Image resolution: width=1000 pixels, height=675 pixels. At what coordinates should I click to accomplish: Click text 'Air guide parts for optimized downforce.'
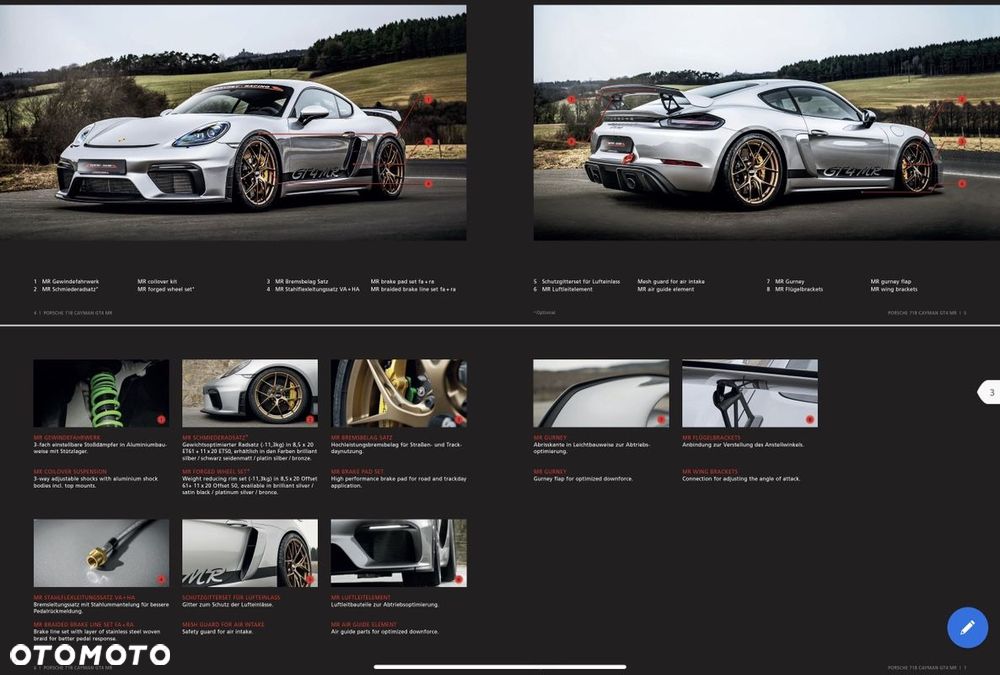[x=385, y=632]
